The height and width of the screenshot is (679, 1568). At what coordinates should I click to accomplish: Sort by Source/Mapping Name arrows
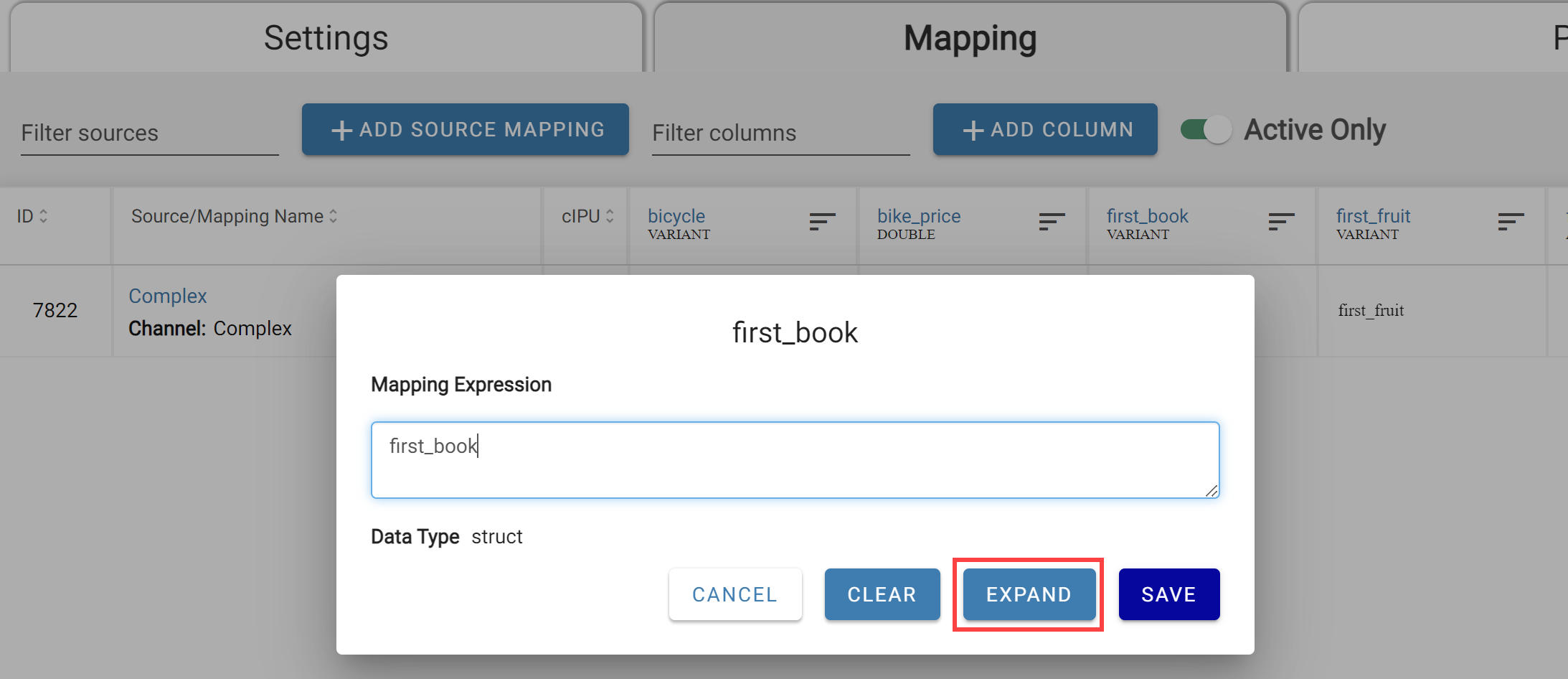point(334,216)
